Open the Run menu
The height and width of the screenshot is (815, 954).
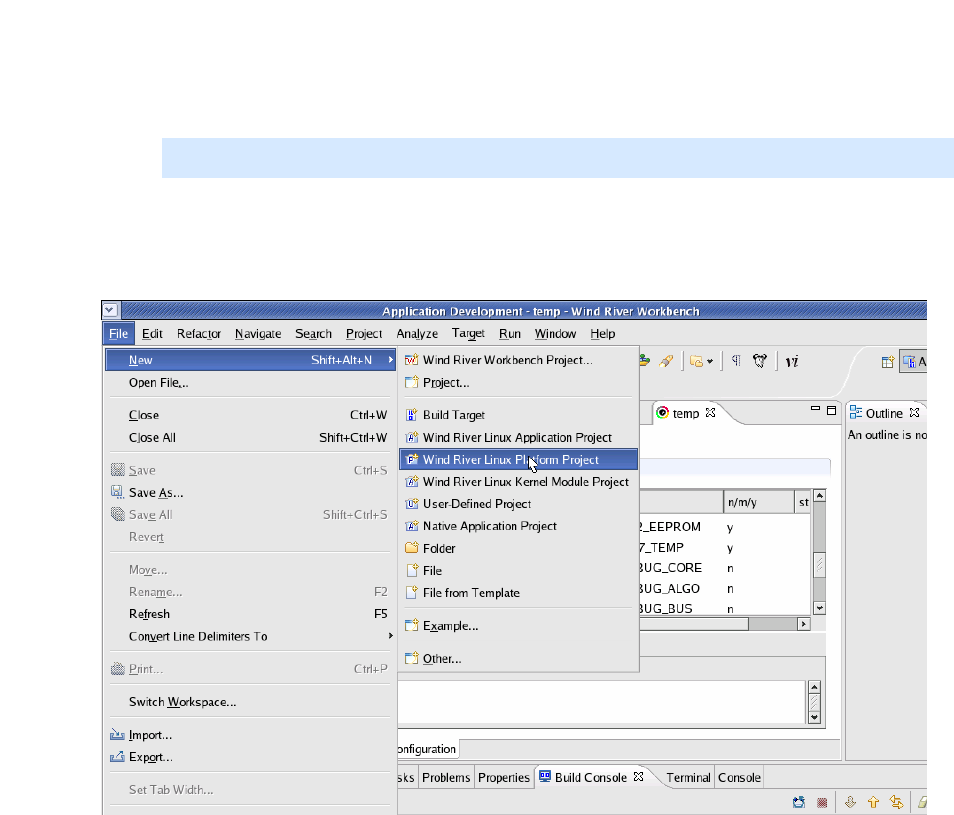click(x=510, y=334)
